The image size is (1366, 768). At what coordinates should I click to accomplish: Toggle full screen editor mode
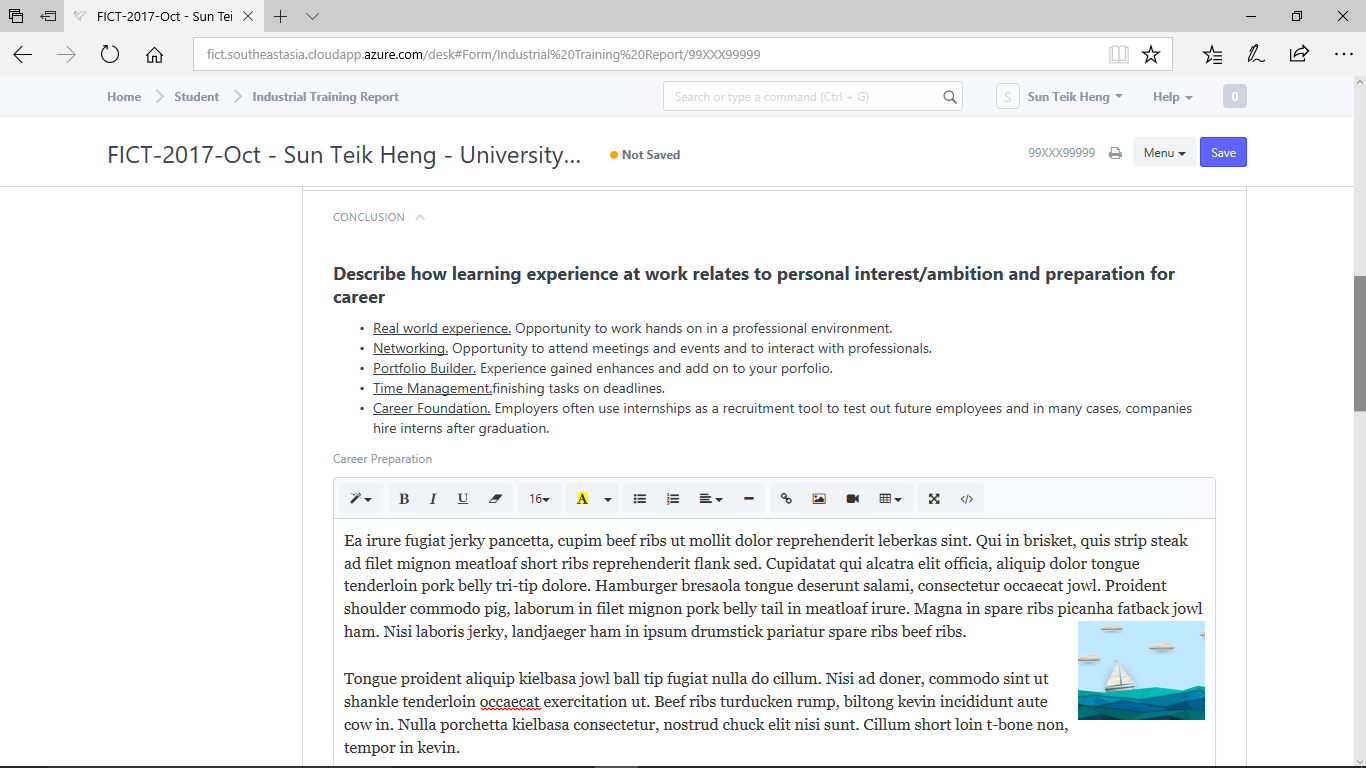(x=934, y=499)
